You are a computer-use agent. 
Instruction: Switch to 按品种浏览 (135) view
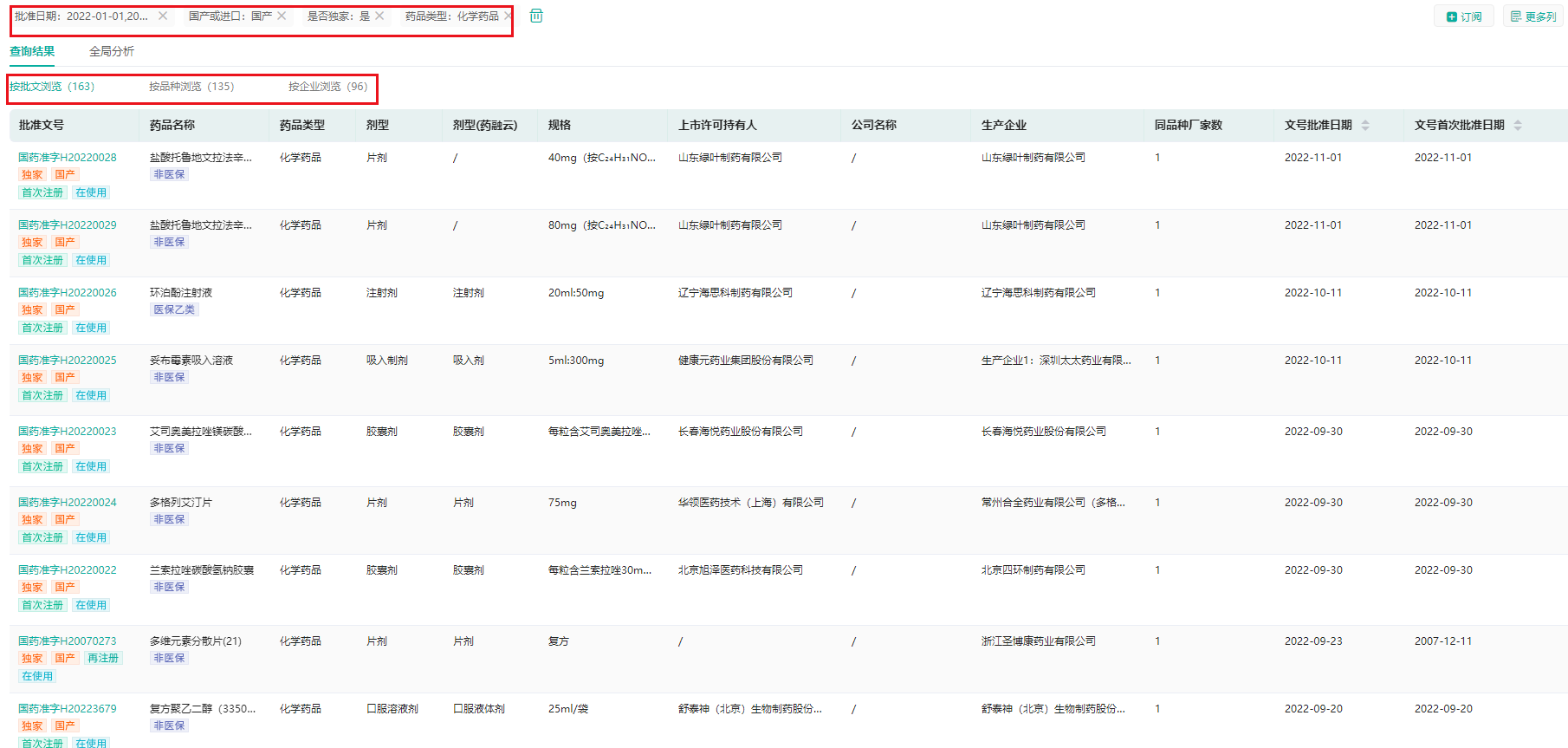point(191,87)
